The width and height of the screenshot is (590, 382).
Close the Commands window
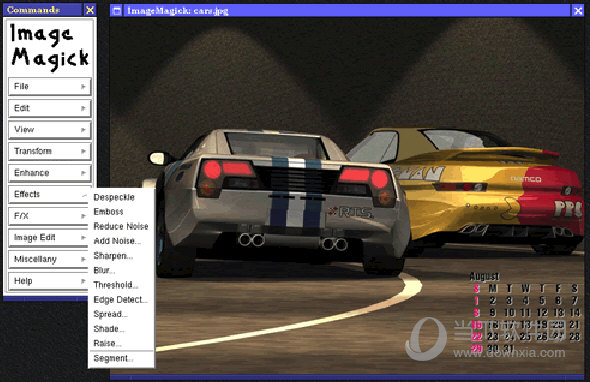(x=90, y=10)
